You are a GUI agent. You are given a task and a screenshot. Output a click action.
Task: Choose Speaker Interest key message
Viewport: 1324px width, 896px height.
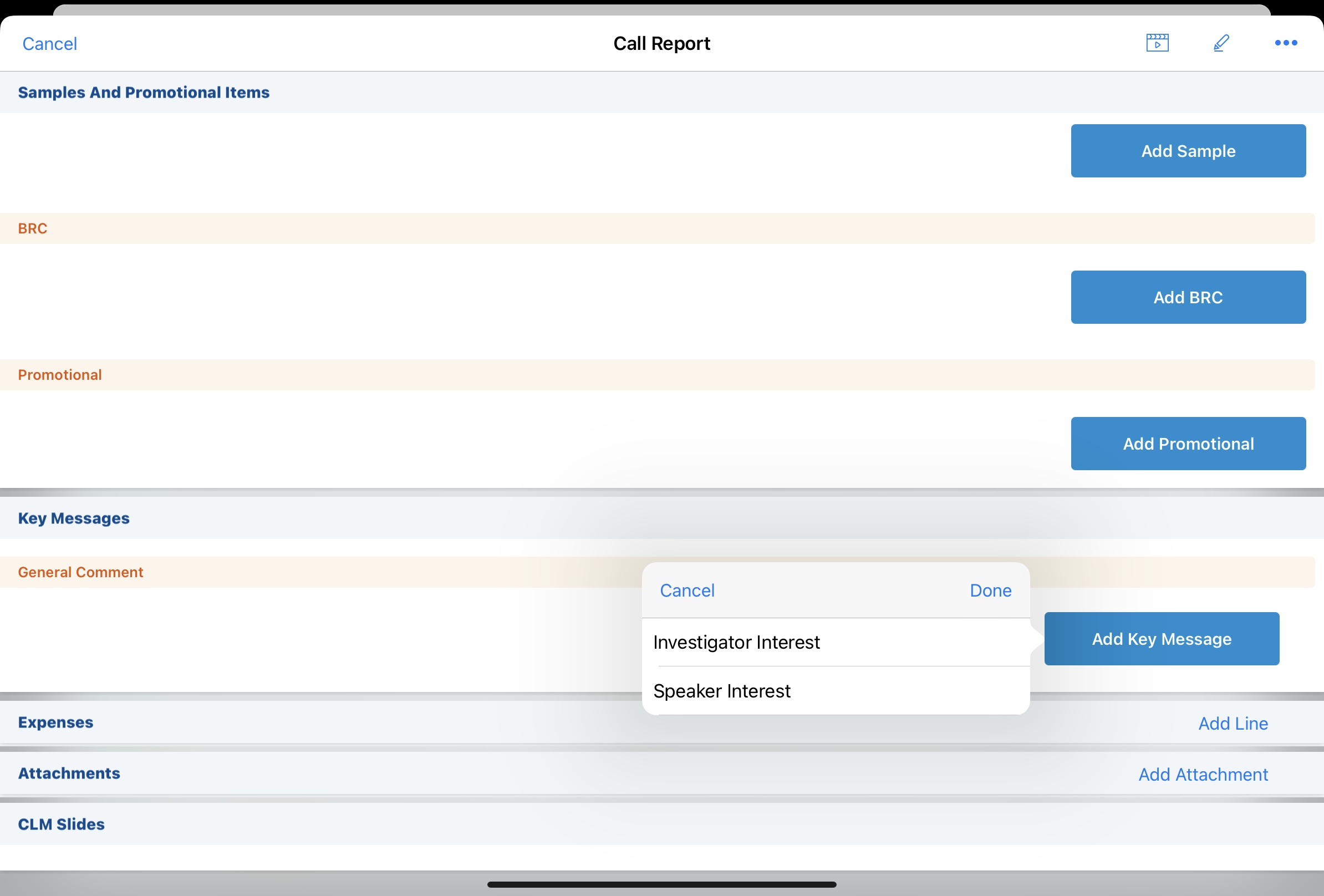721,691
